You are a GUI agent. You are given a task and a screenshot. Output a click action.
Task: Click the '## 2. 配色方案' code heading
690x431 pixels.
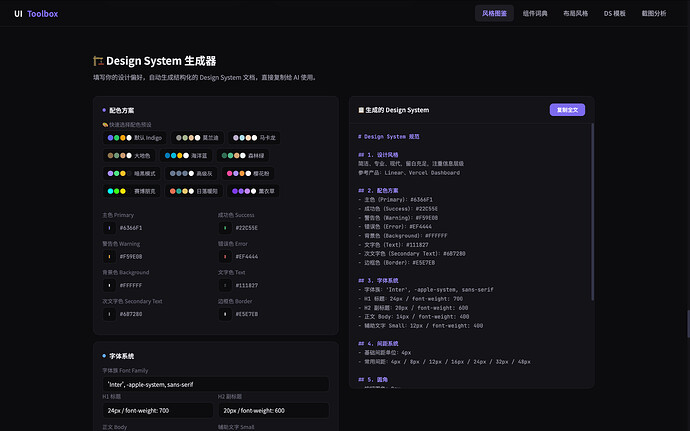[x=378, y=191]
